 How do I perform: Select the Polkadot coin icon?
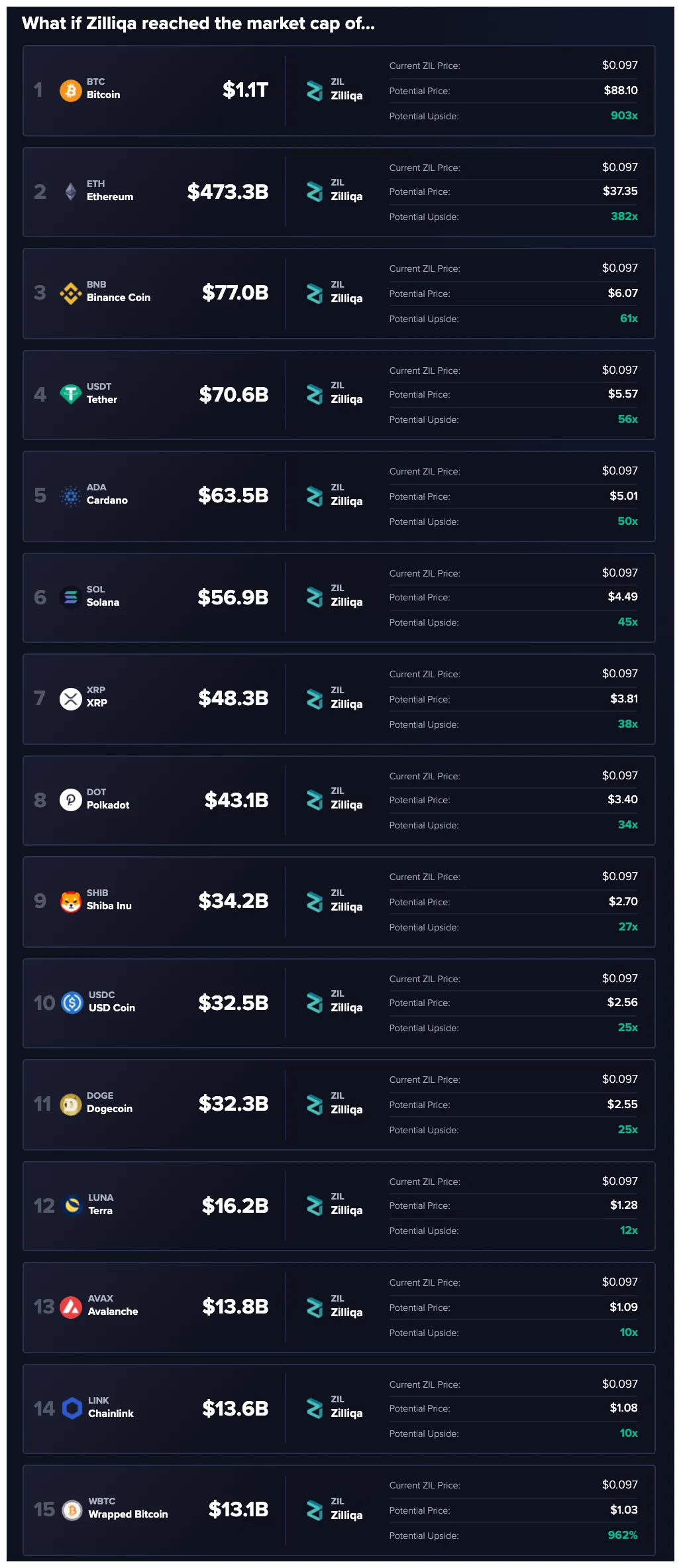(70, 799)
